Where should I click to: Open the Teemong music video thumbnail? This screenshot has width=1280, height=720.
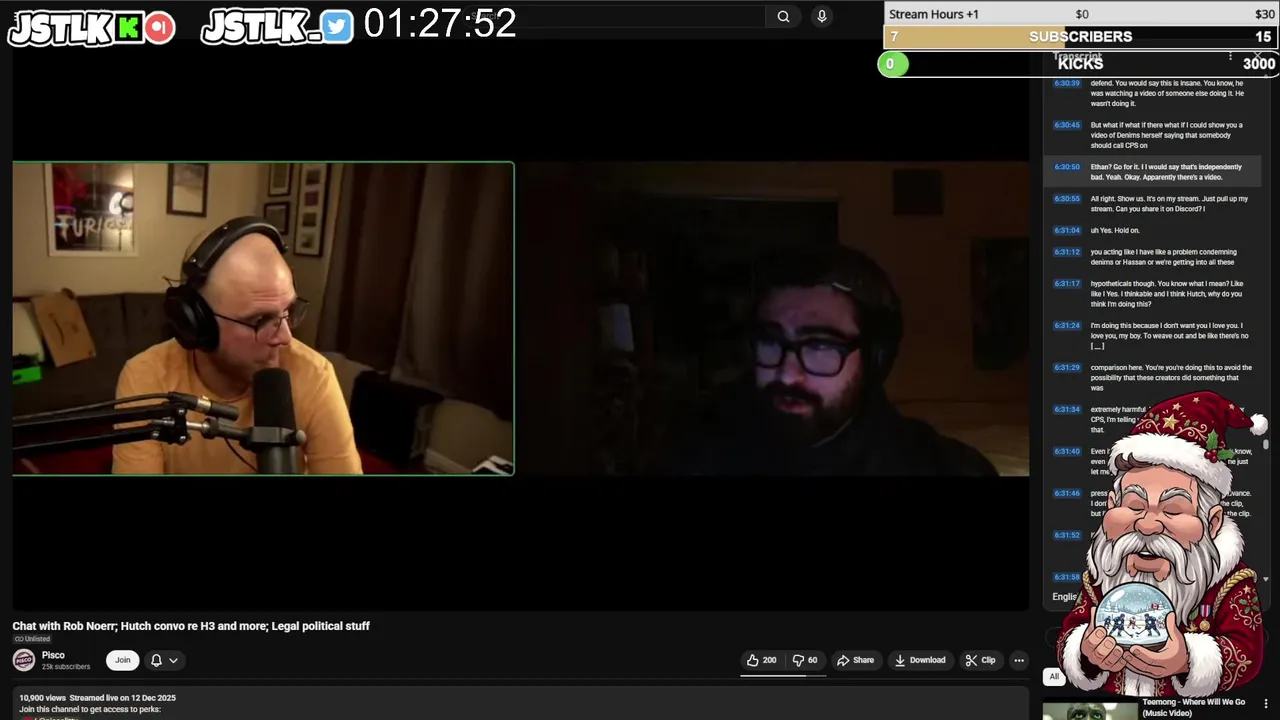click(x=1088, y=710)
